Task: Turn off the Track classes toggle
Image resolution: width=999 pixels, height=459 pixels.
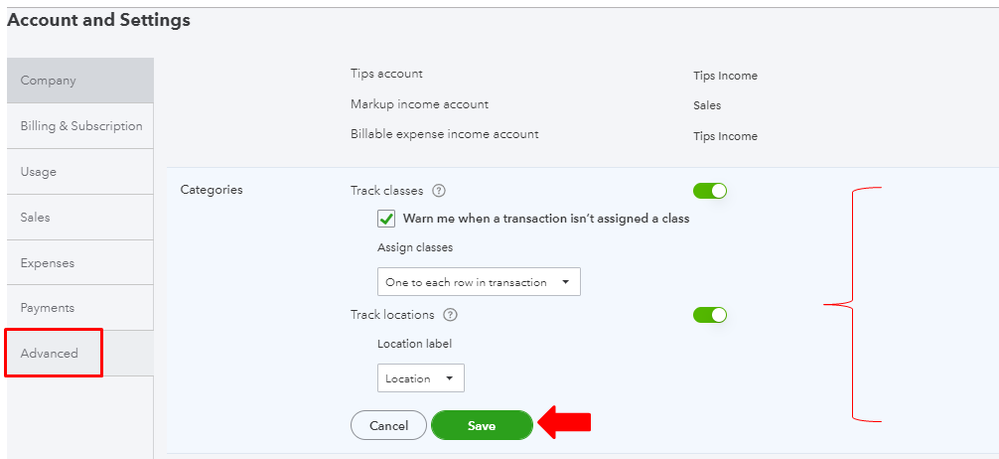Action: pyautogui.click(x=709, y=190)
